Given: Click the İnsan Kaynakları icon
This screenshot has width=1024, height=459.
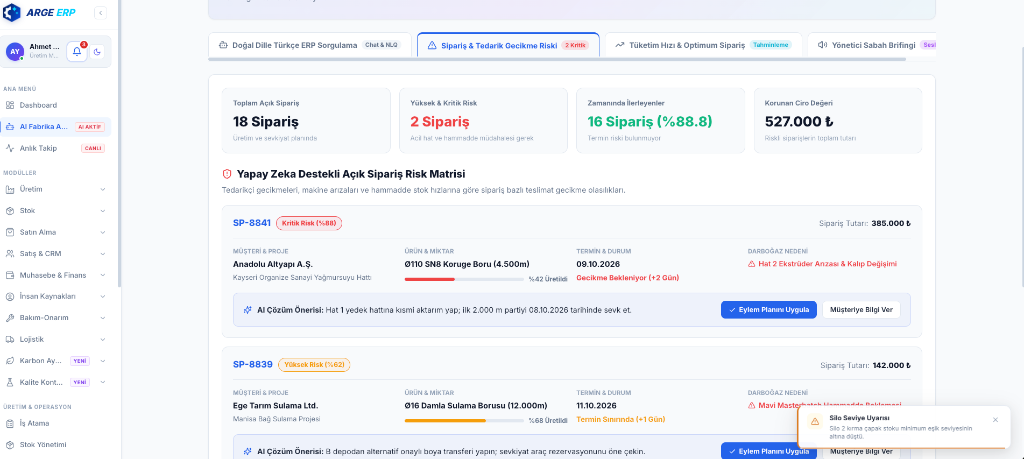Looking at the screenshot, I should (10, 296).
